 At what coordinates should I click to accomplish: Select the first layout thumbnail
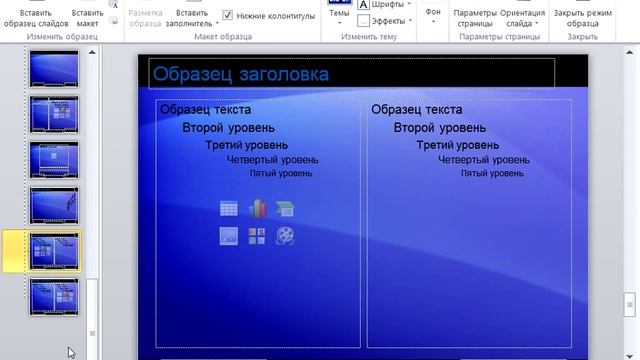click(x=54, y=69)
